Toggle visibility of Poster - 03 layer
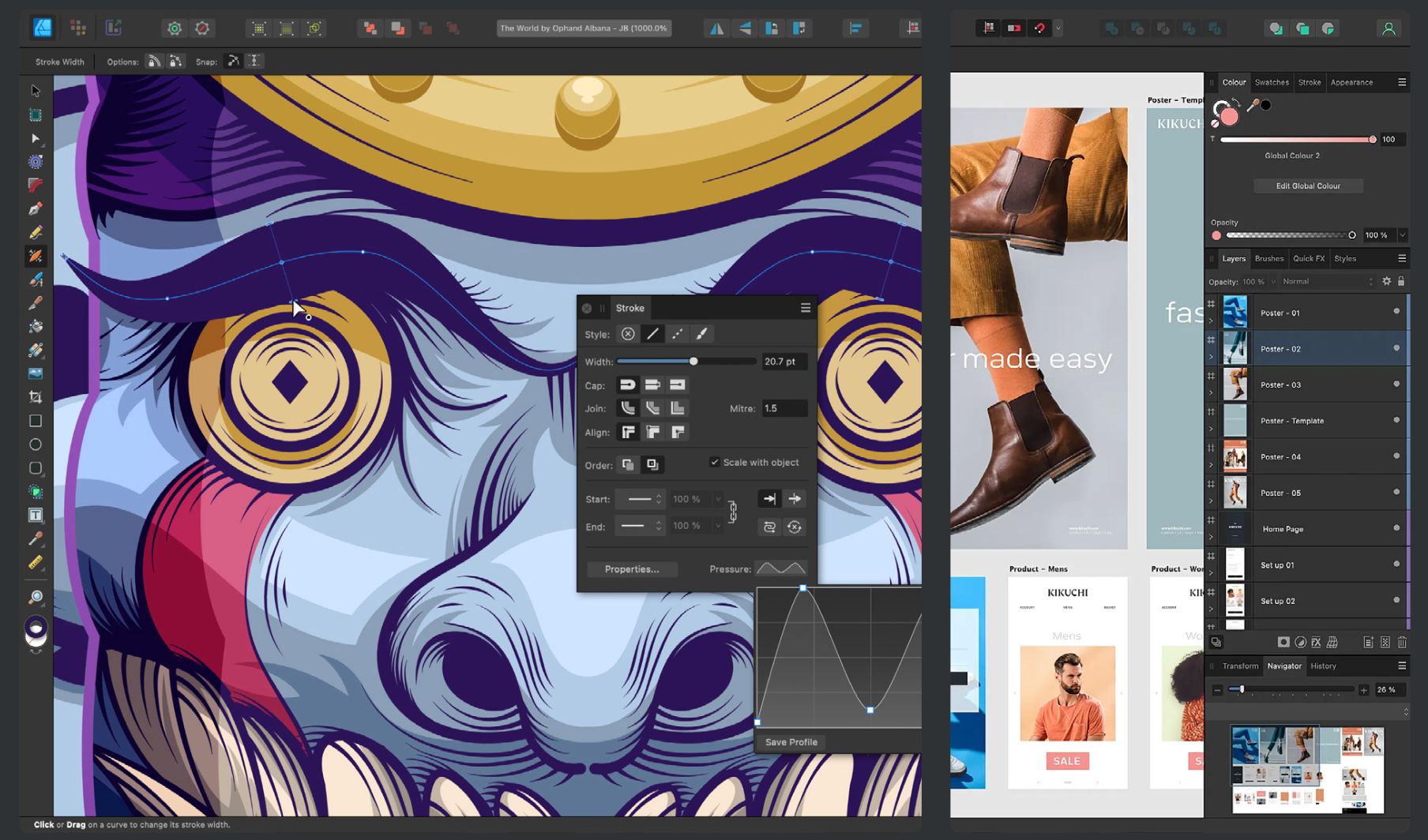The height and width of the screenshot is (840, 1428). tap(1396, 384)
